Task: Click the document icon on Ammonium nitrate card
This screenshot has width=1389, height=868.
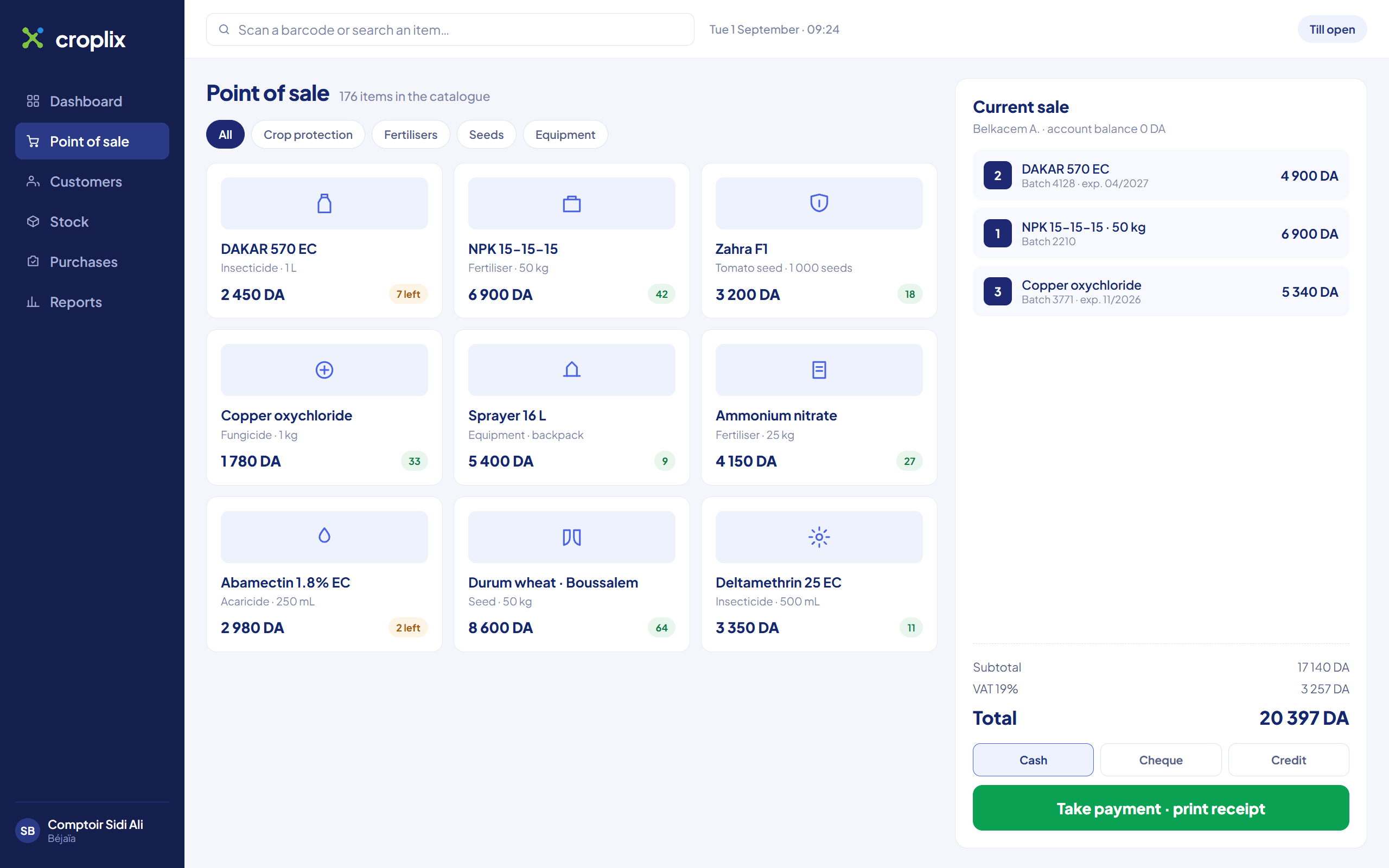Action: pos(819,369)
